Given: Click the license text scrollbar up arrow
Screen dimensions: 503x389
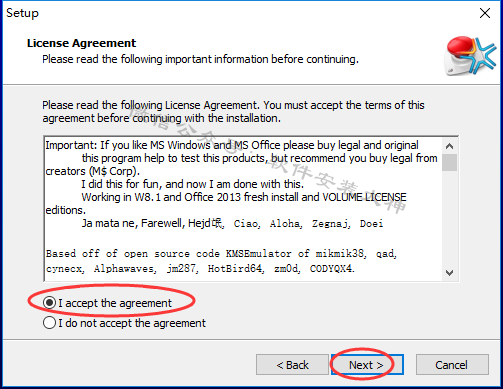Looking at the screenshot, I should point(449,146).
